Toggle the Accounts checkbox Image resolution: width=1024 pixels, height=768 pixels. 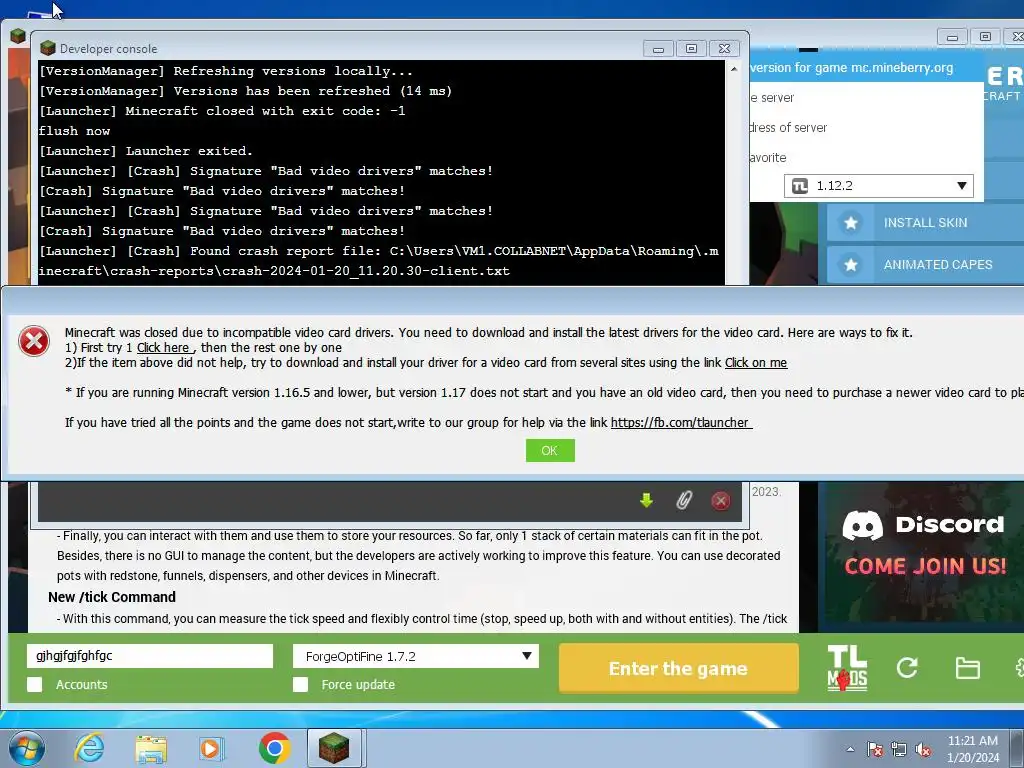[35, 684]
